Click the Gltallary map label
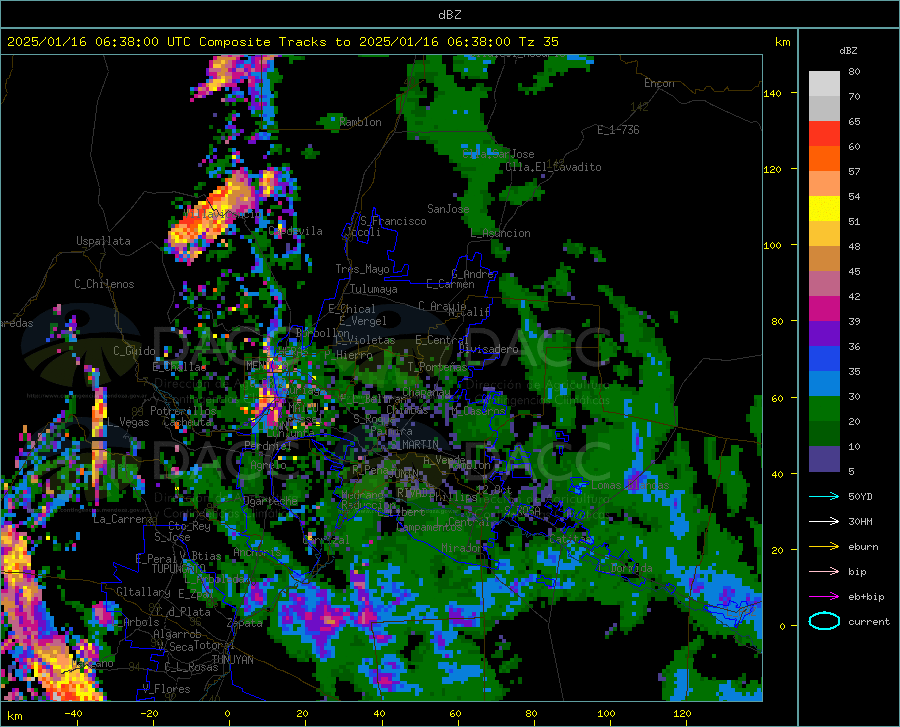Image resolution: width=900 pixels, height=727 pixels. click(143, 592)
